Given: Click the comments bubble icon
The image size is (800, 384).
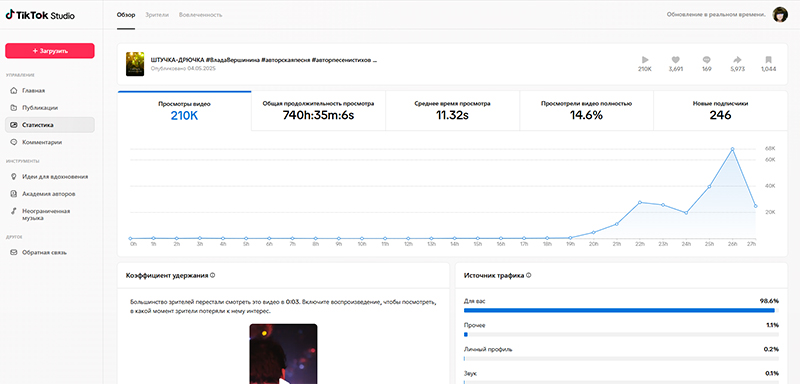Looking at the screenshot, I should (x=707, y=59).
